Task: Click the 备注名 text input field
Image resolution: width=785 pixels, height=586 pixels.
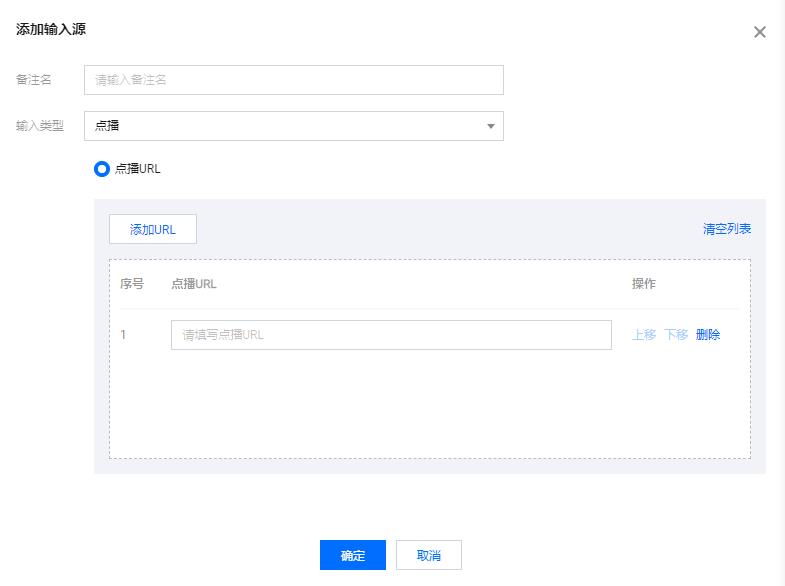Action: pos(294,80)
